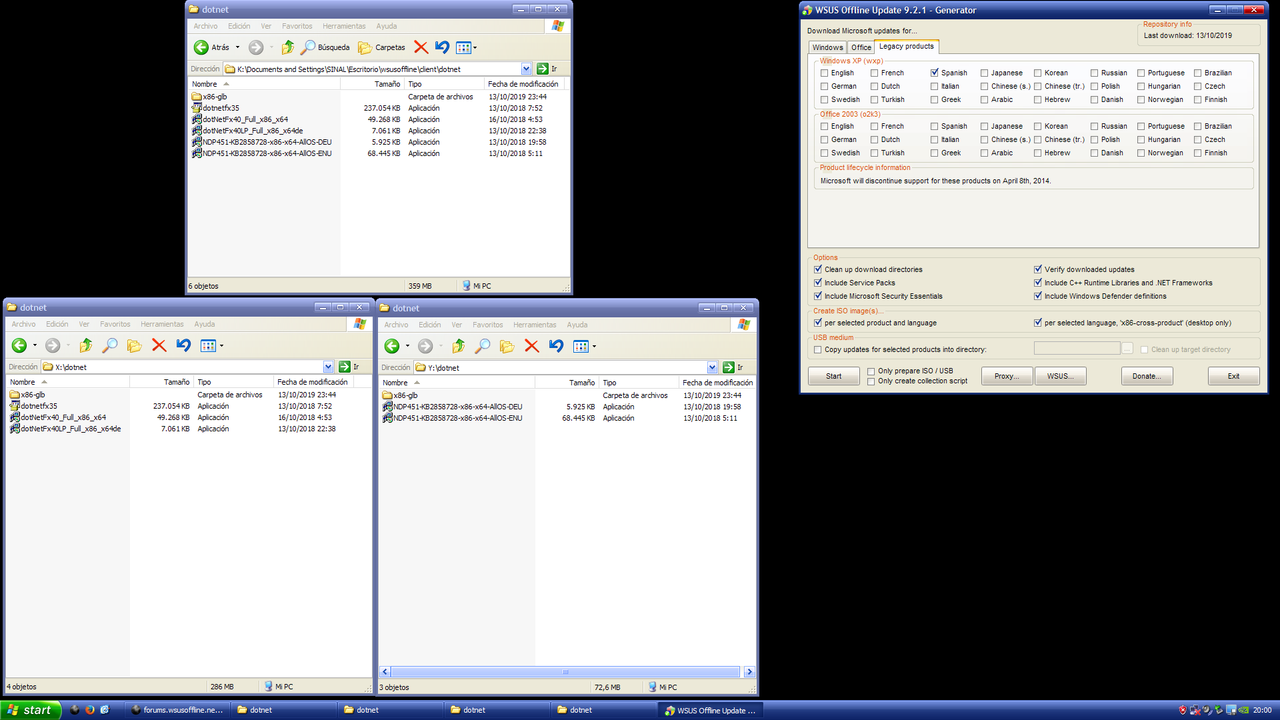1280x720 pixels.
Task: Click address field in X:\dotnet window
Action: (x=181, y=368)
